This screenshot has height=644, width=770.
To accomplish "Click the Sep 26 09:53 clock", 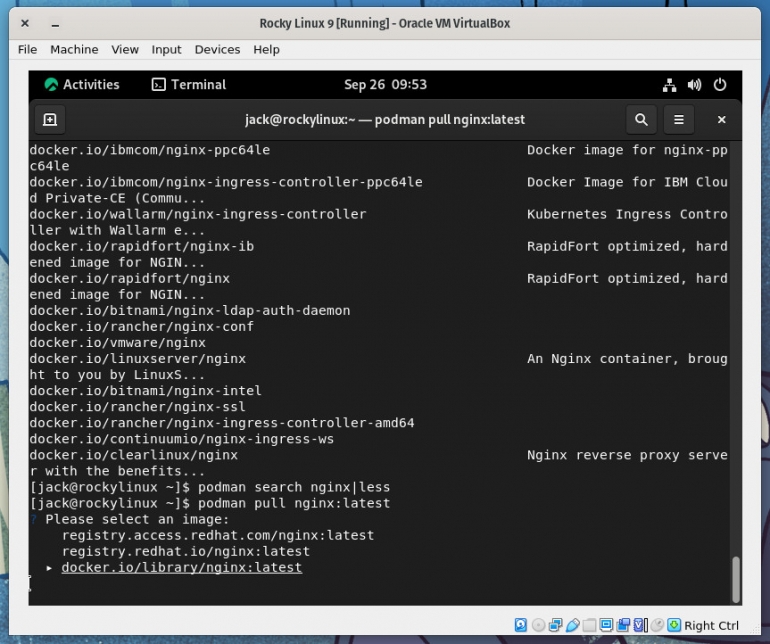I will coord(385,84).
